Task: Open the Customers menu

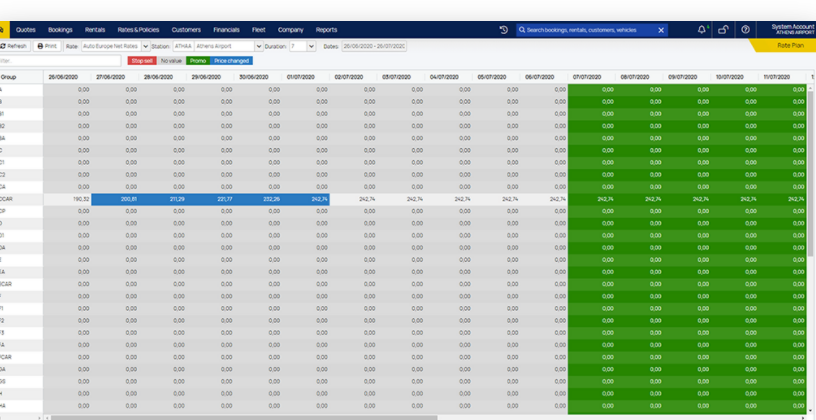Action: coord(186,30)
